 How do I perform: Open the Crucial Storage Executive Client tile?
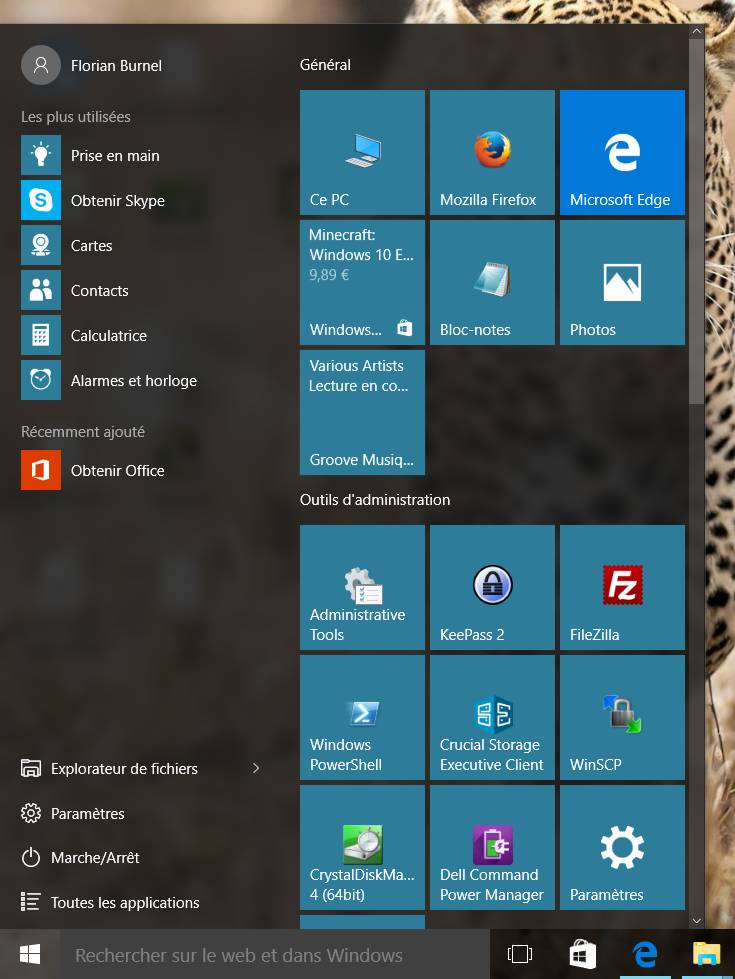coord(492,717)
